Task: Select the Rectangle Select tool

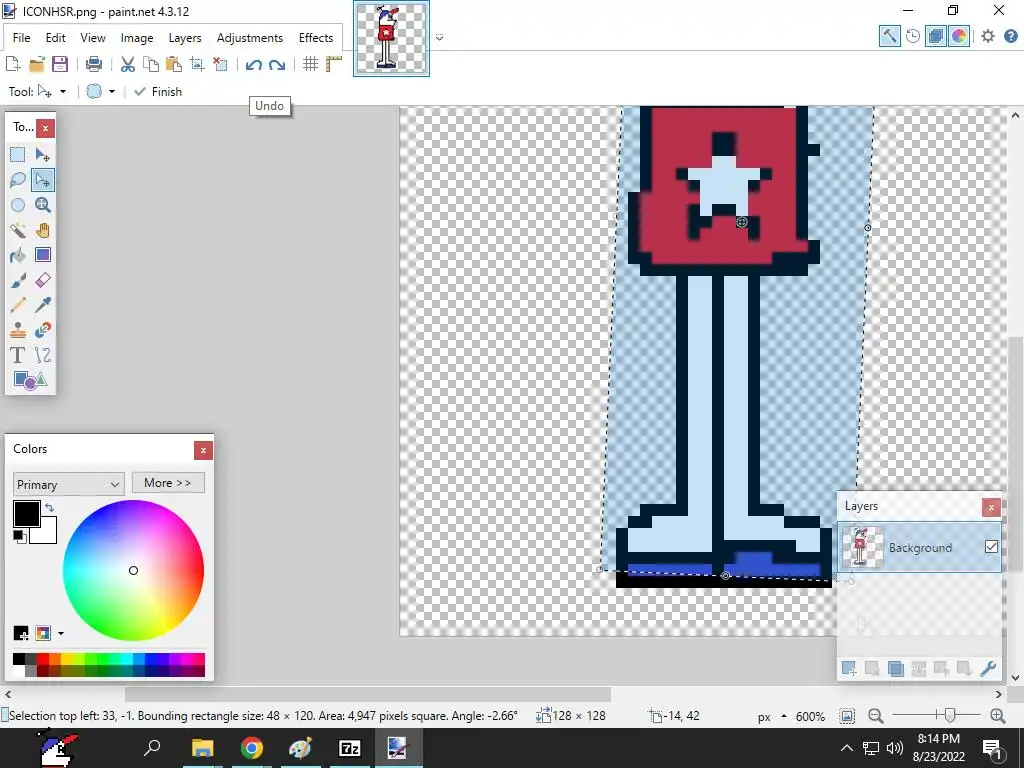Action: (x=18, y=155)
